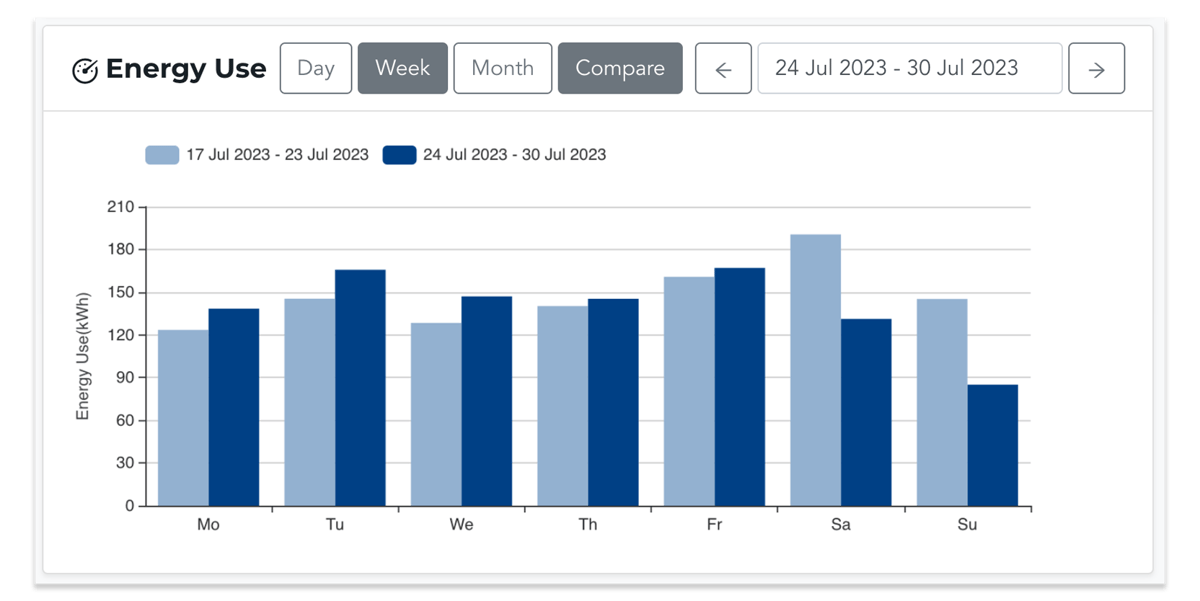Click the shortest bar under Sunday
This screenshot has width=1200, height=601.
[992, 445]
